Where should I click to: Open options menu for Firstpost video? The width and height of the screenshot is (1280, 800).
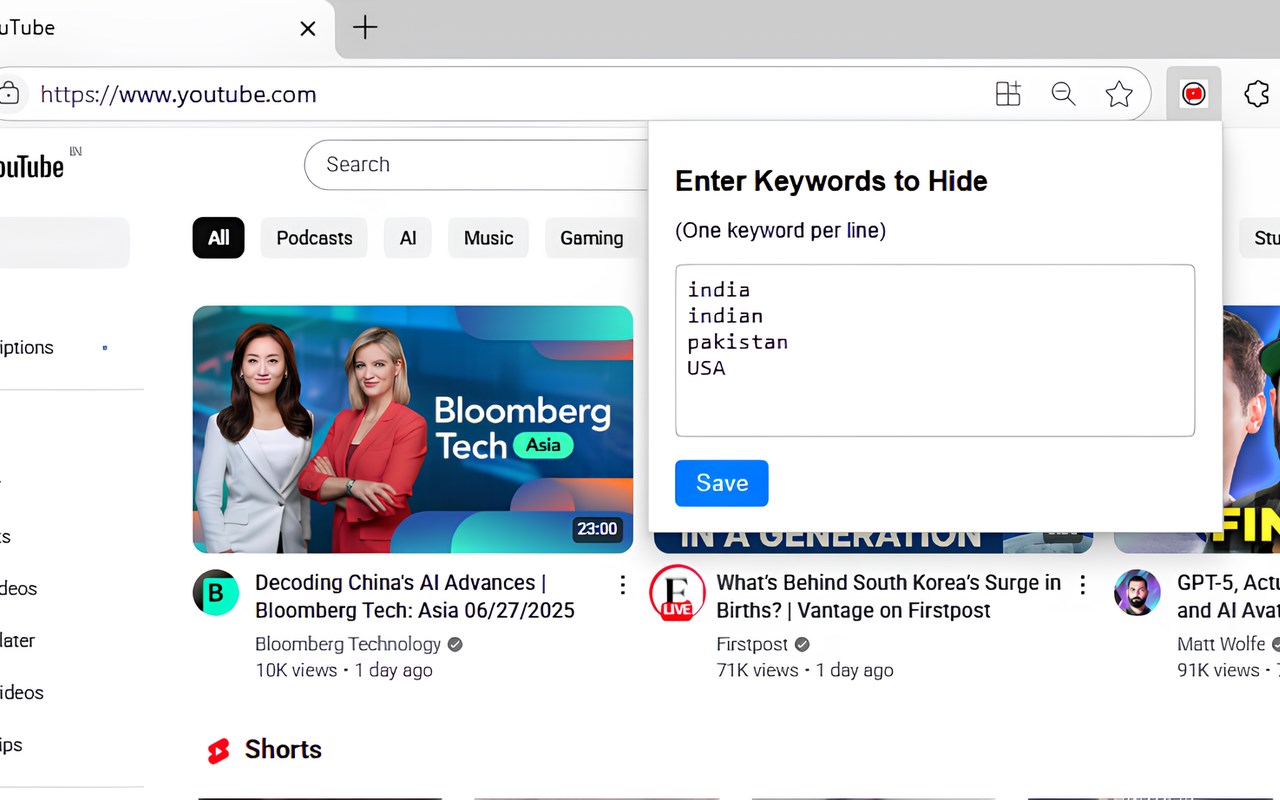1082,585
